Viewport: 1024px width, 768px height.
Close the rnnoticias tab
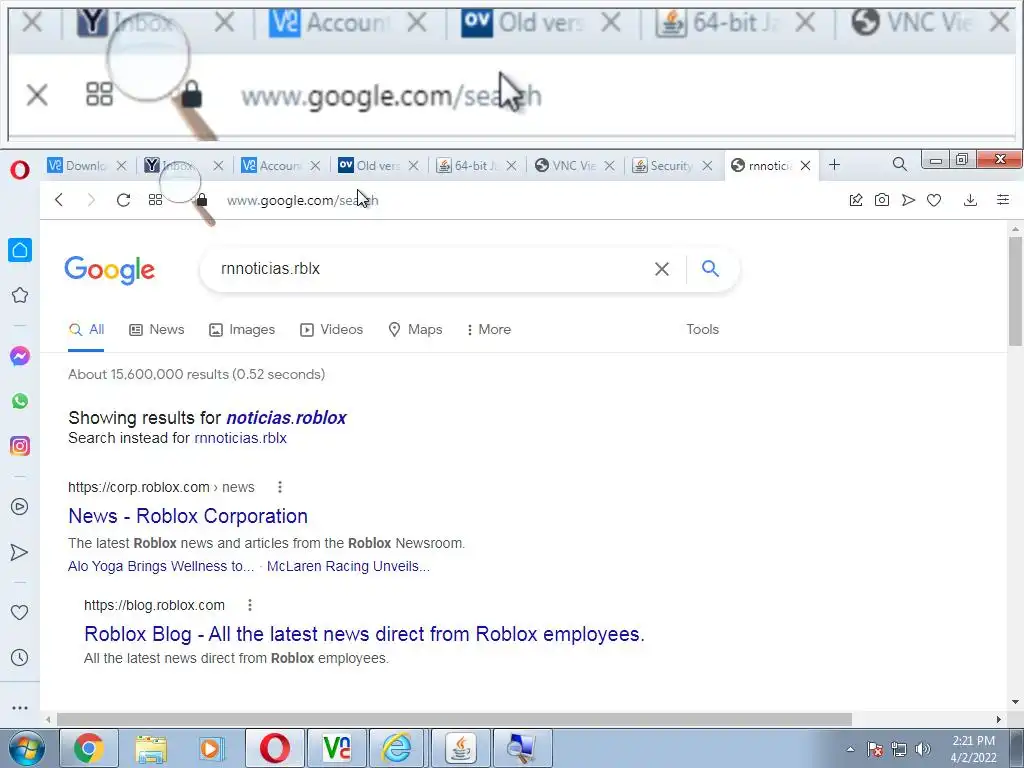[x=805, y=166]
